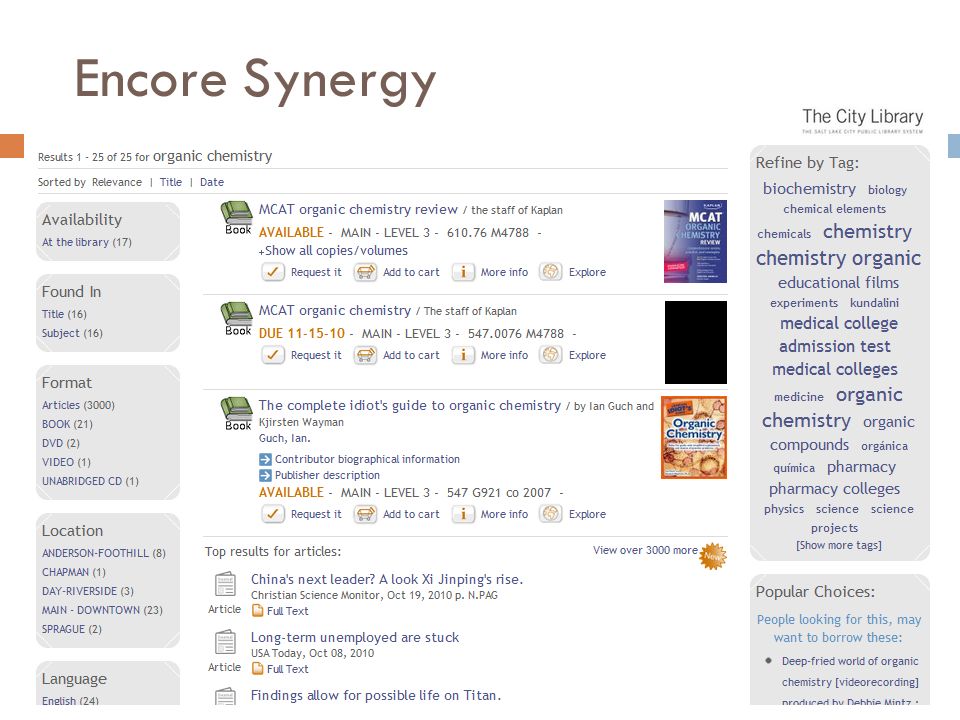Sort results by Relevance
Viewport: 960px width, 720px height.
point(117,182)
